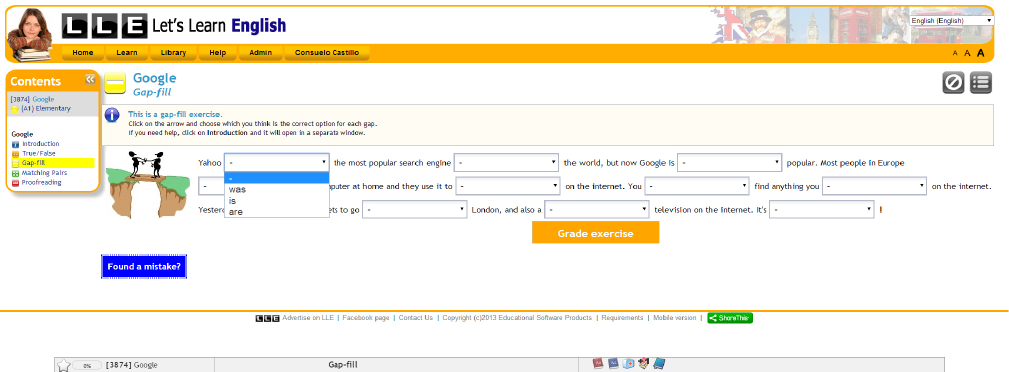
Task: Open the dropdown after 'It's'
Action: pyautogui.click(x=822, y=210)
